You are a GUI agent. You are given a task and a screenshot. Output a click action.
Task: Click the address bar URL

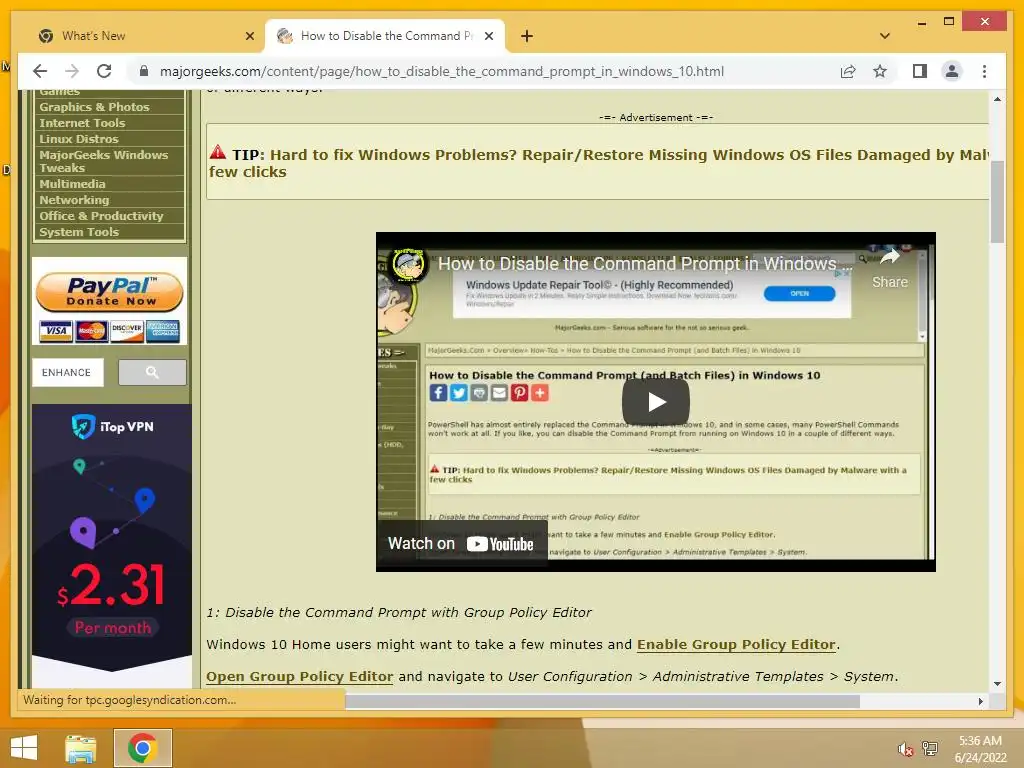coord(441,71)
